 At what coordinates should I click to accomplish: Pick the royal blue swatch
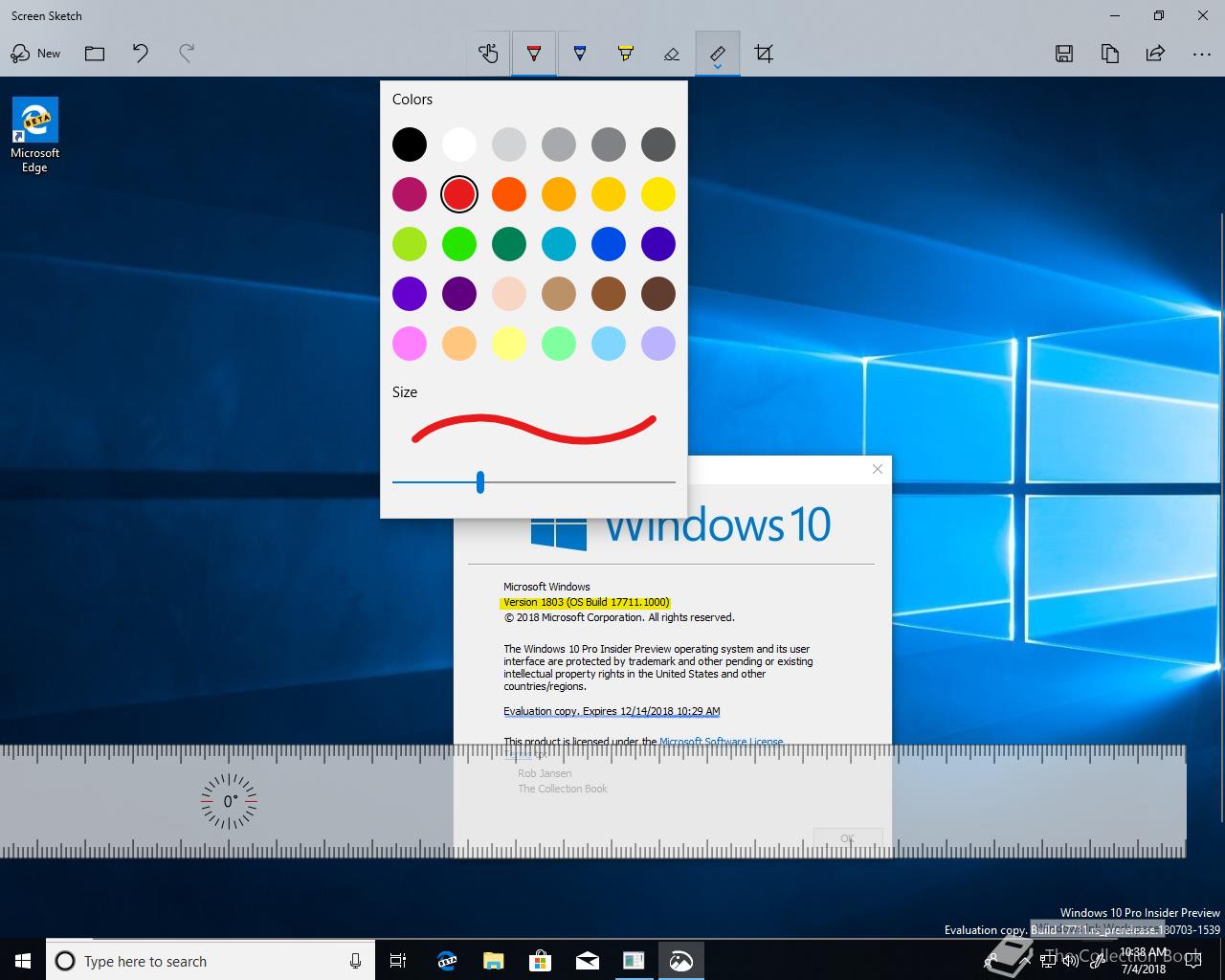tap(609, 244)
